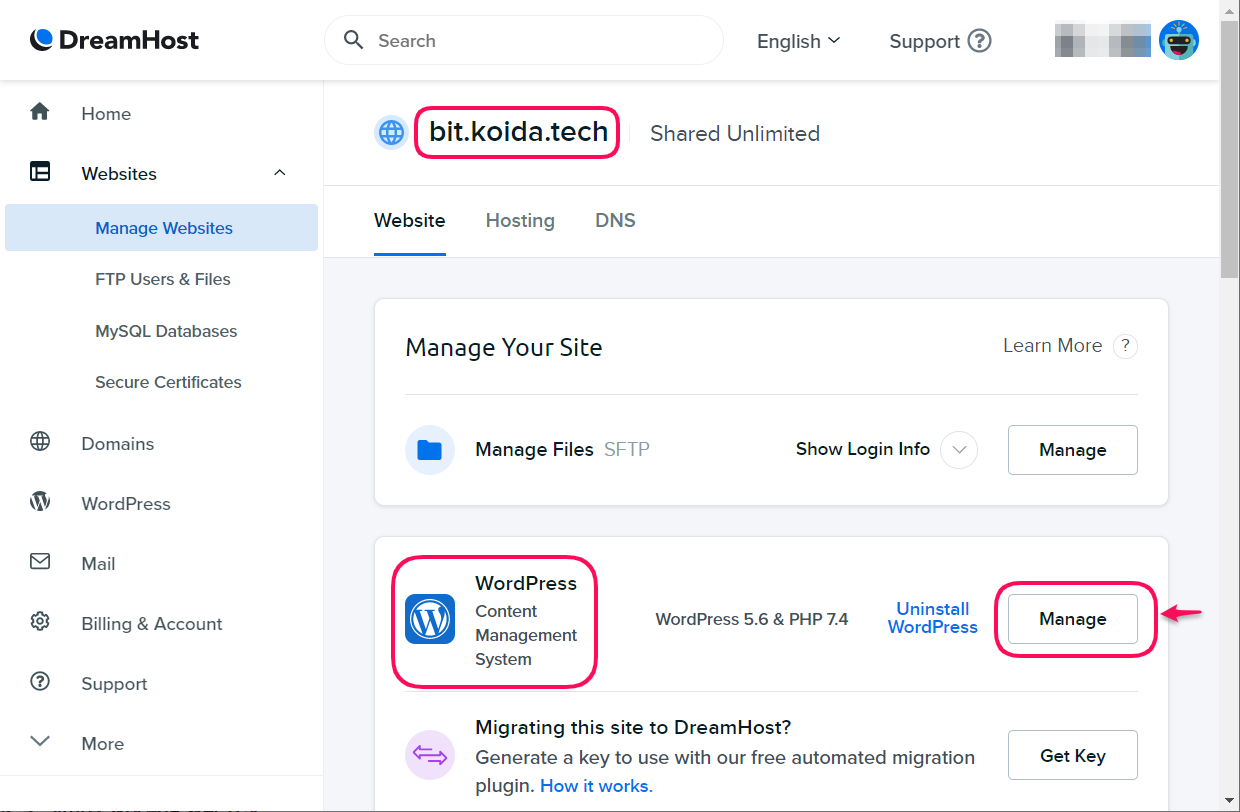Click the bit.koida.tech domain heading
Image resolution: width=1240 pixels, height=812 pixels.
(x=518, y=132)
